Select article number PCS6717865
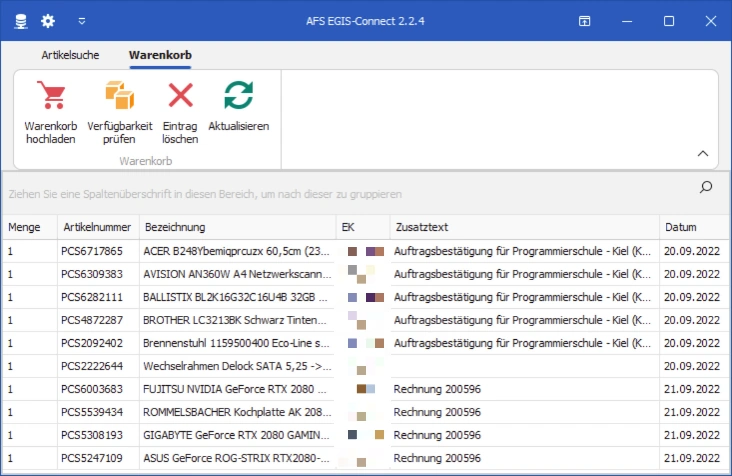 [x=92, y=251]
